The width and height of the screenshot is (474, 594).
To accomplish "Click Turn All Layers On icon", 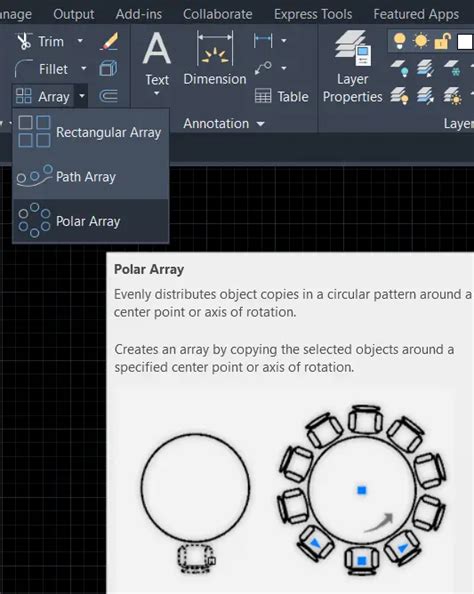I will point(399,96).
